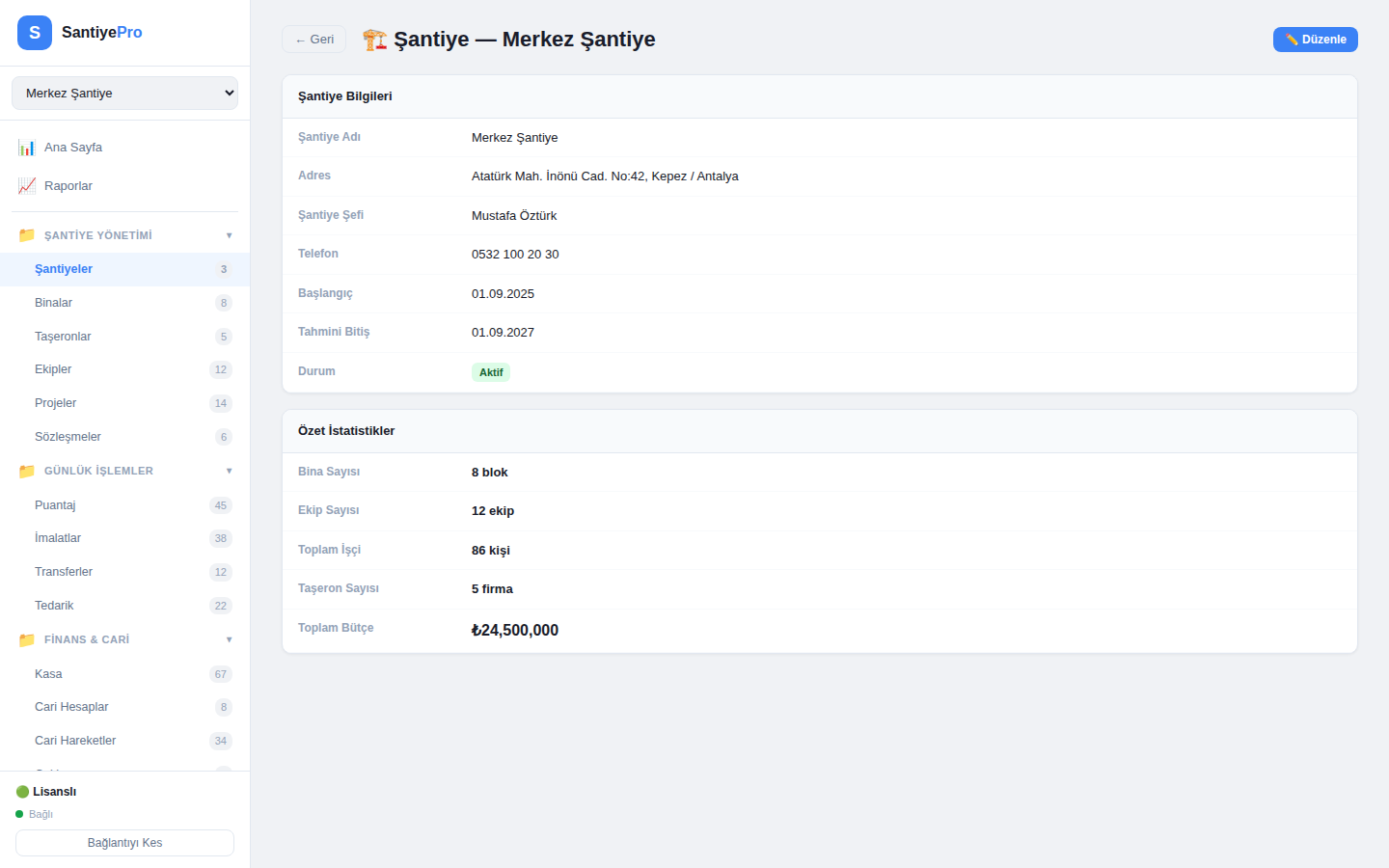This screenshot has height=868, width=1389.
Task: Click the SantiyePro logo icon
Action: (x=35, y=33)
